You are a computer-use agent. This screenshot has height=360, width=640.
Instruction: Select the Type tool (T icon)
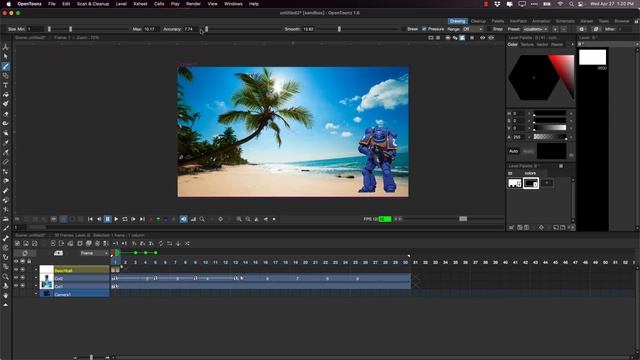click(6, 85)
